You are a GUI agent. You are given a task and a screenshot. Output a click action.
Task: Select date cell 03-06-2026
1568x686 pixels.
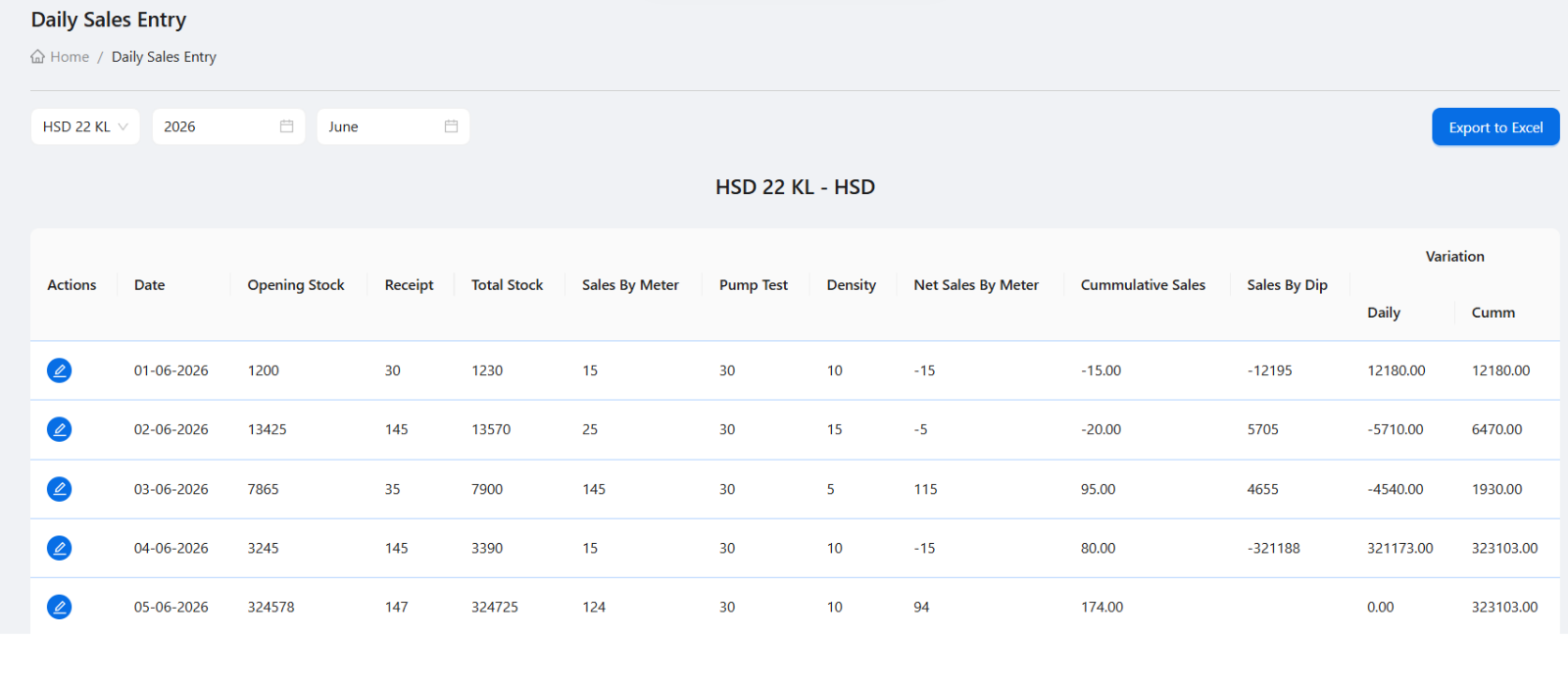tap(171, 489)
